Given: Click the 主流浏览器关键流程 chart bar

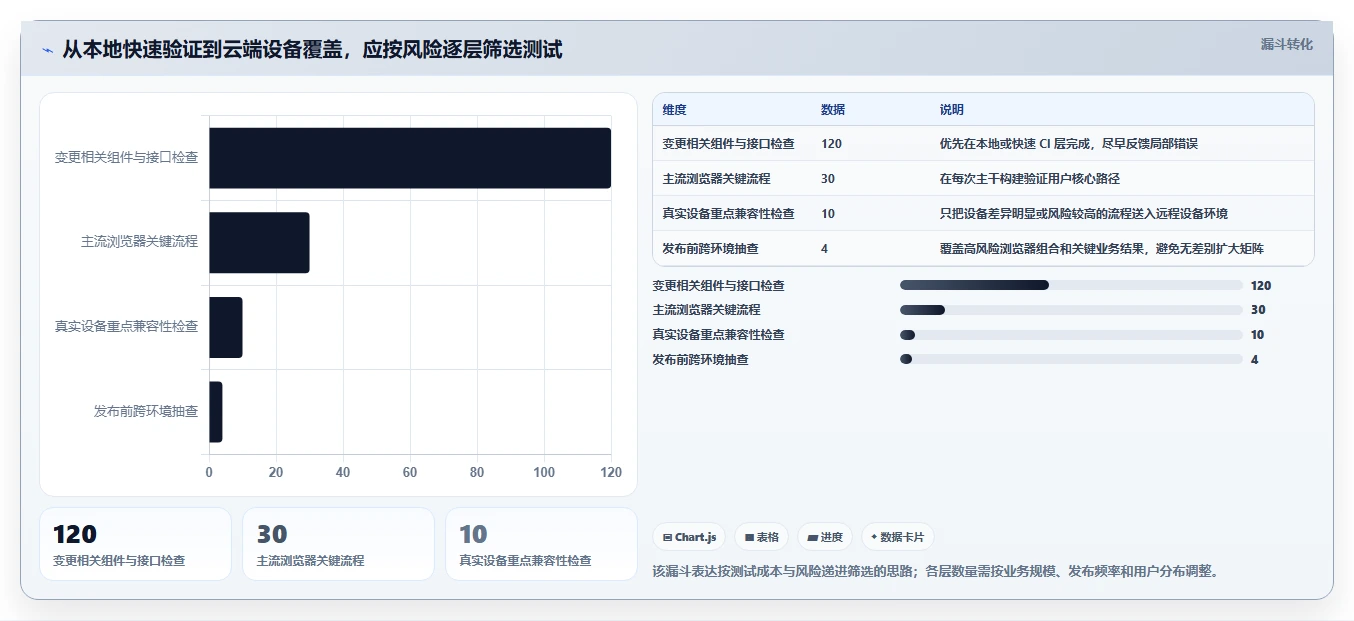Looking at the screenshot, I should pyautogui.click(x=259, y=242).
